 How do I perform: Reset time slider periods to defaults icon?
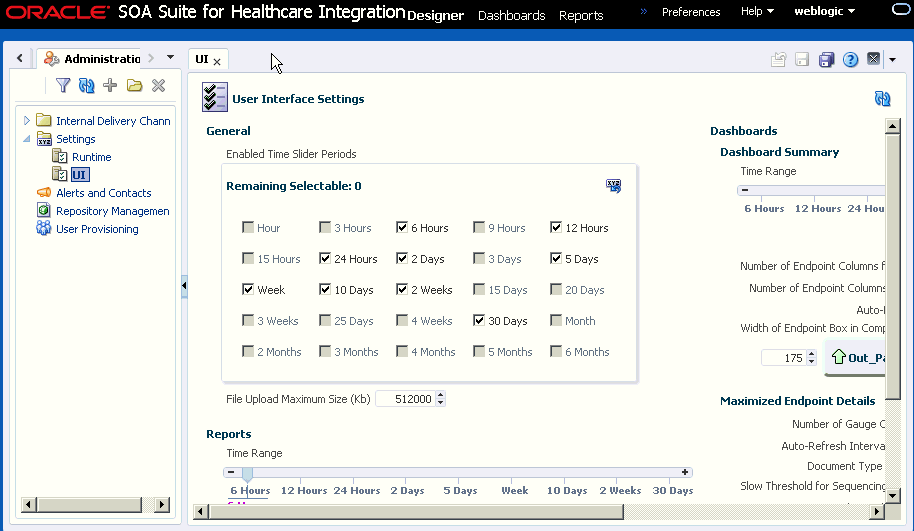point(613,186)
